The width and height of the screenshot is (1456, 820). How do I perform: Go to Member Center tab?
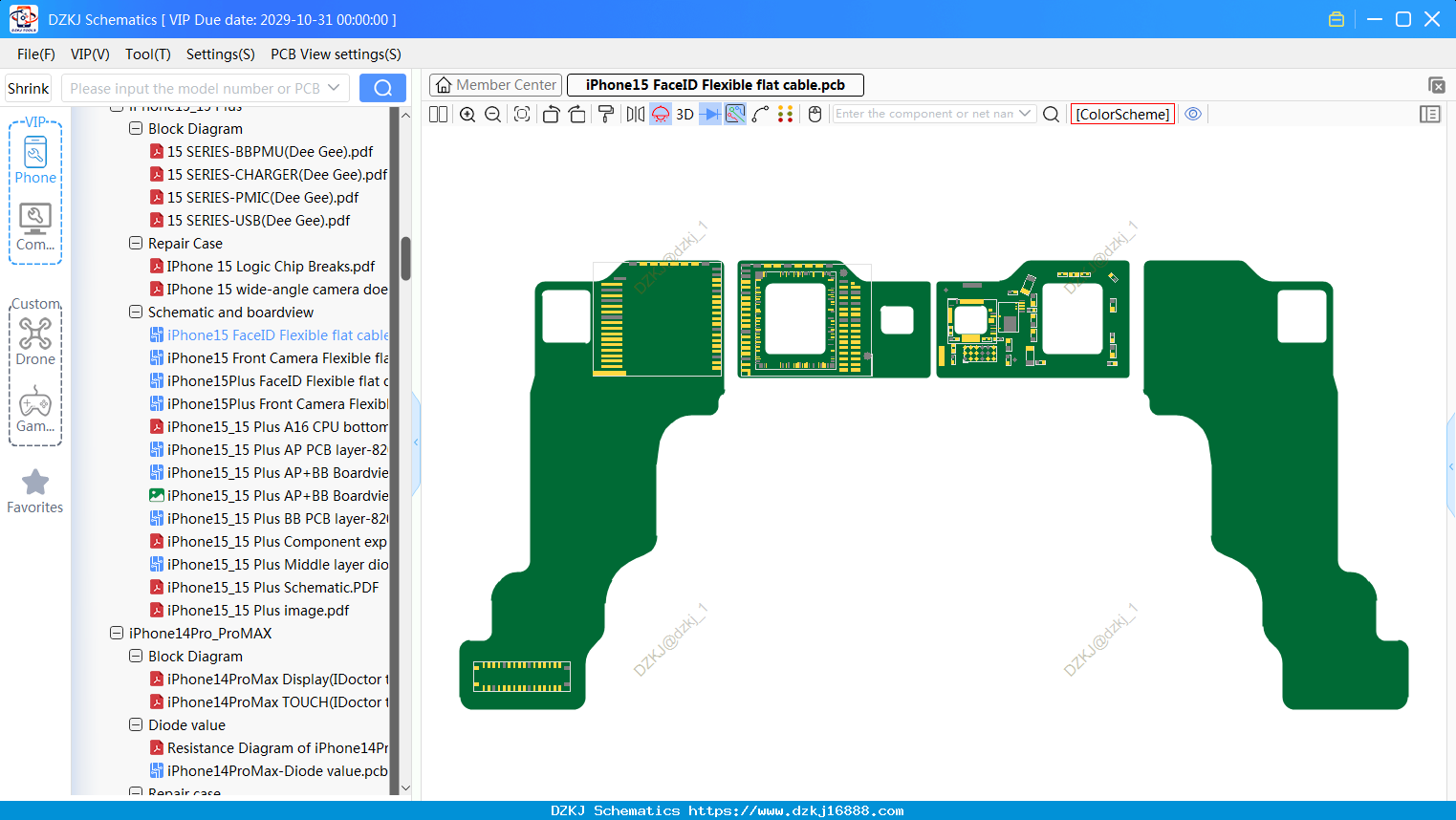496,85
